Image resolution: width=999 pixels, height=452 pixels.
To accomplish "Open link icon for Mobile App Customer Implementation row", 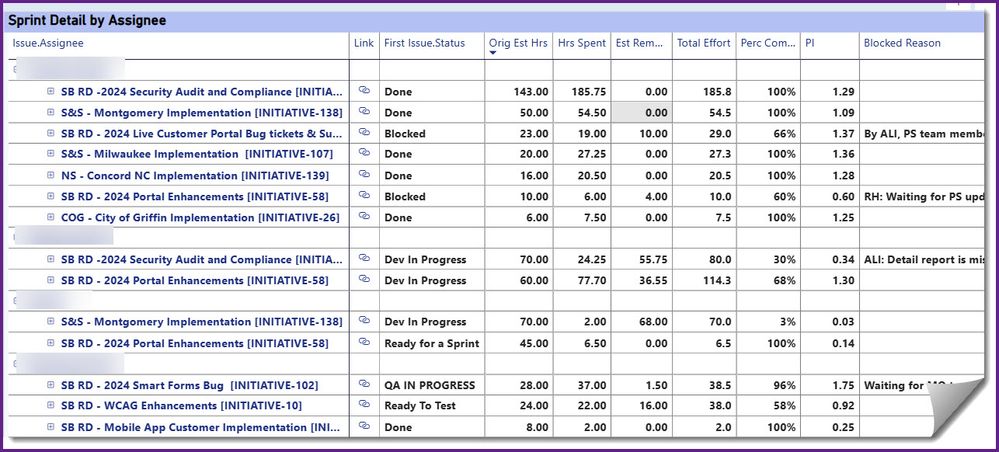I will tap(364, 425).
